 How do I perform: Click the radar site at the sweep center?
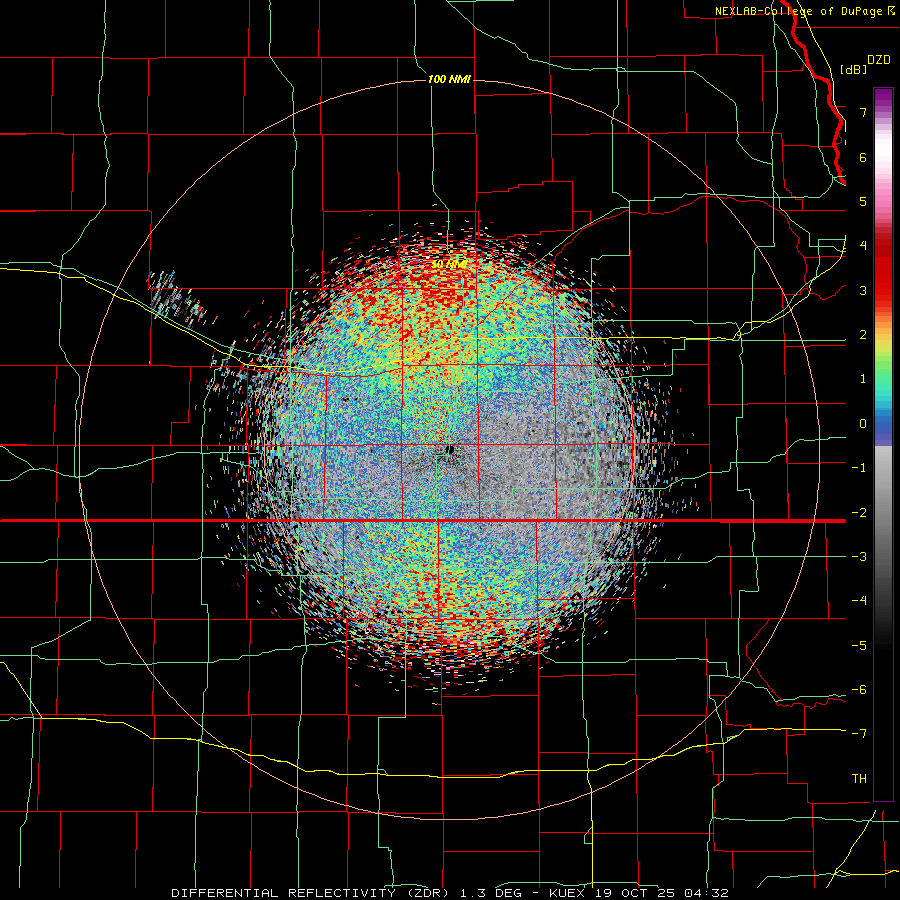coord(450,449)
